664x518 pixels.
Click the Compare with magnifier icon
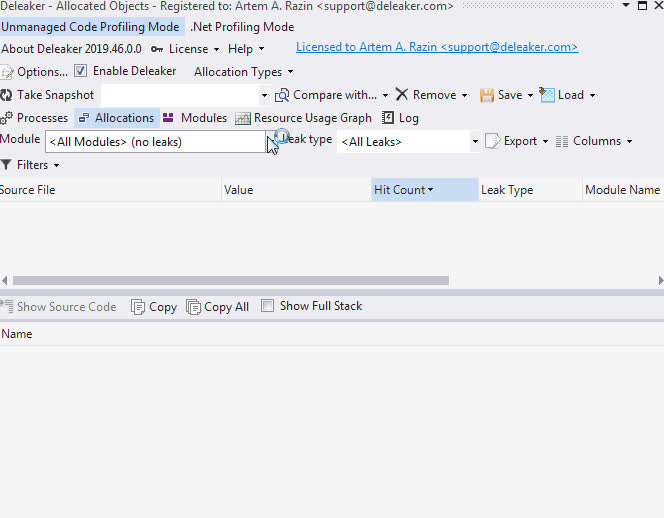[282, 95]
